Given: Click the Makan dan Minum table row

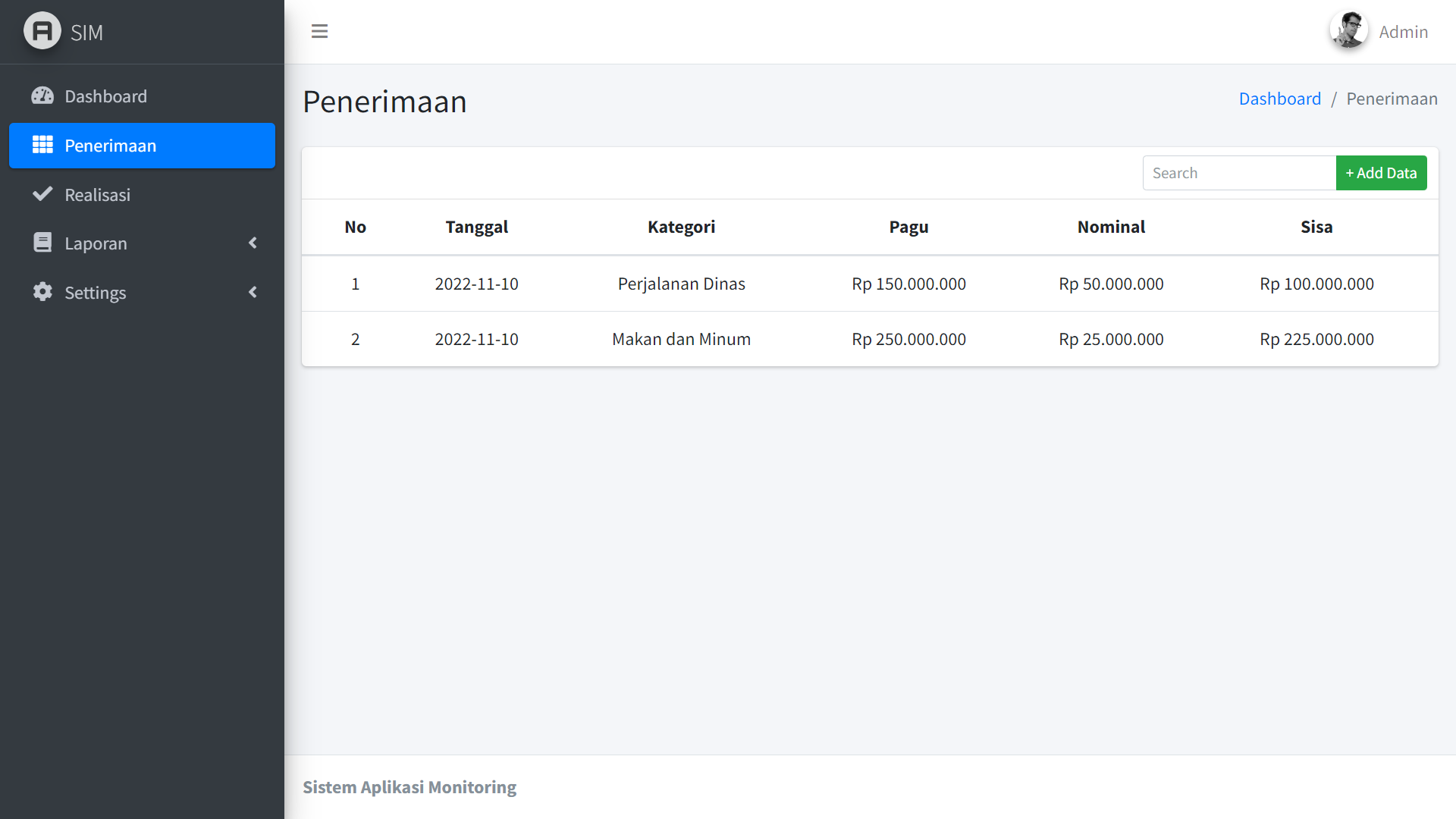Looking at the screenshot, I should [681, 339].
